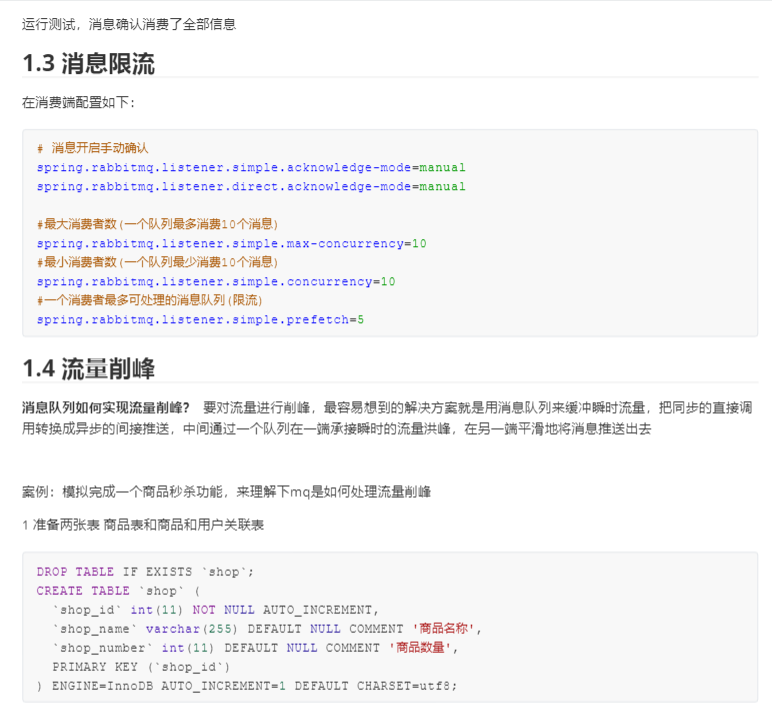Click the "#最小消费者数" comment line
Viewport: 772px width, 717px height.
click(x=157, y=262)
